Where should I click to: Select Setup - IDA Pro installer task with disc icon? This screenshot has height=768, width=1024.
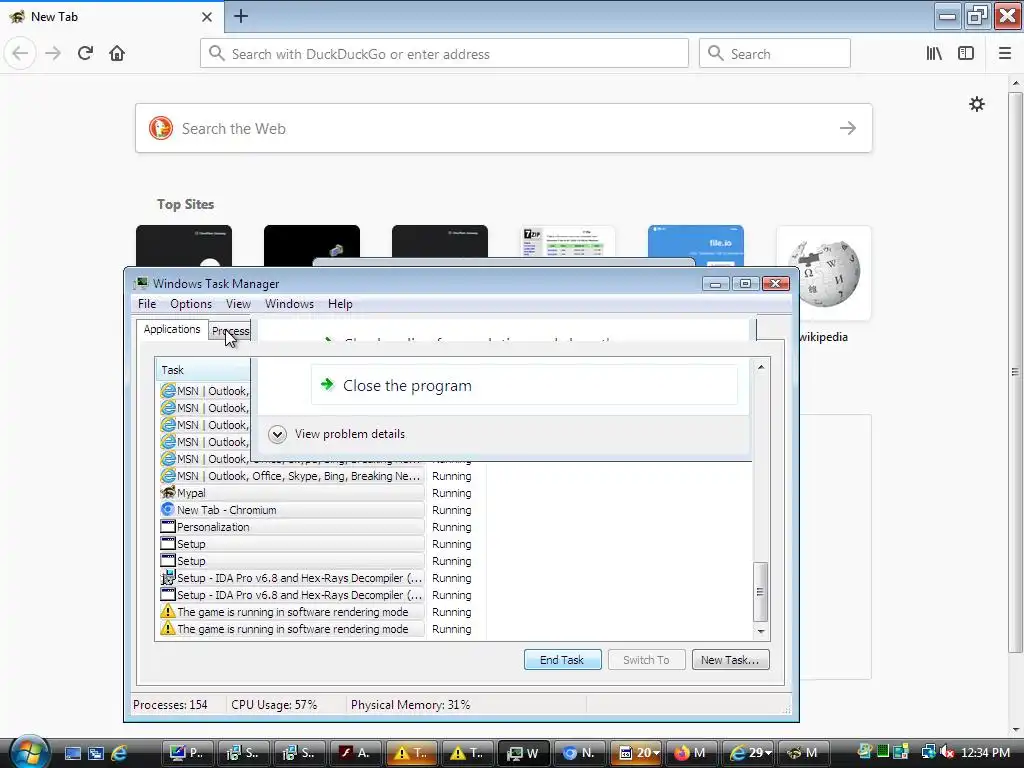(292, 578)
